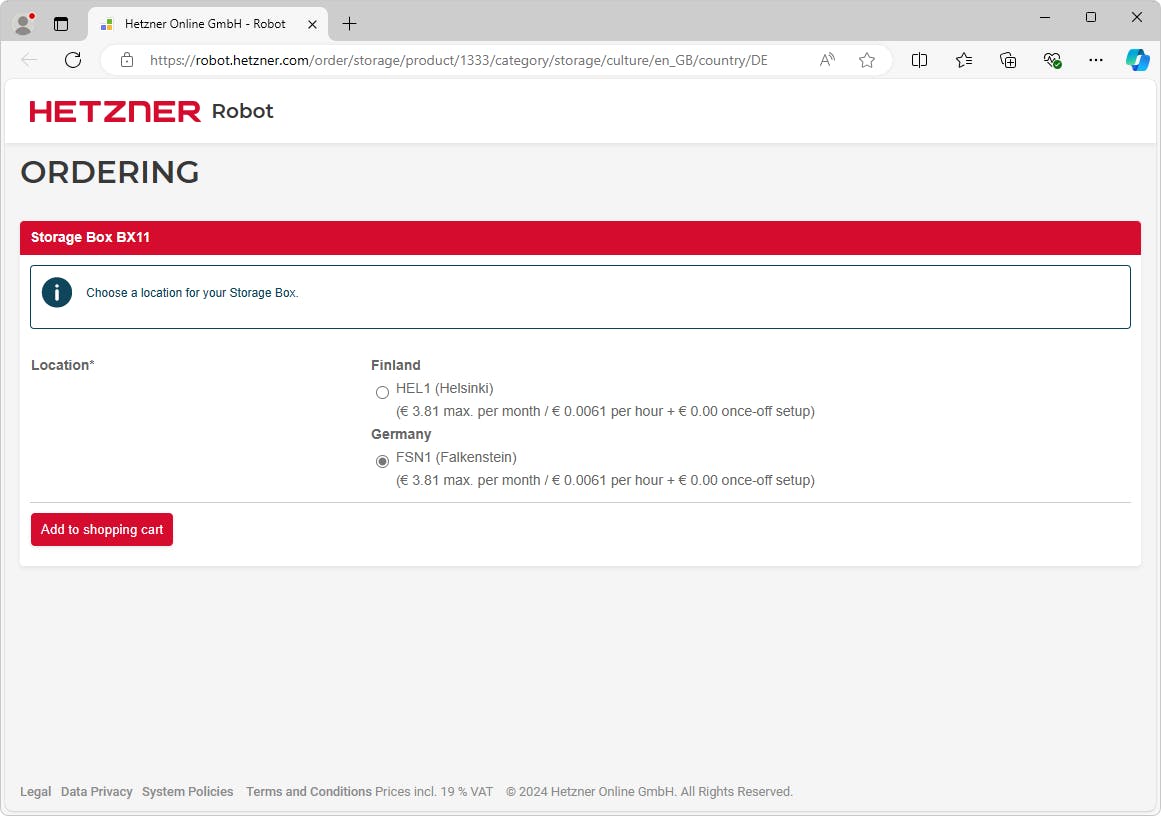Click the Hetzner logo
The image size is (1161, 816).
pos(115,111)
